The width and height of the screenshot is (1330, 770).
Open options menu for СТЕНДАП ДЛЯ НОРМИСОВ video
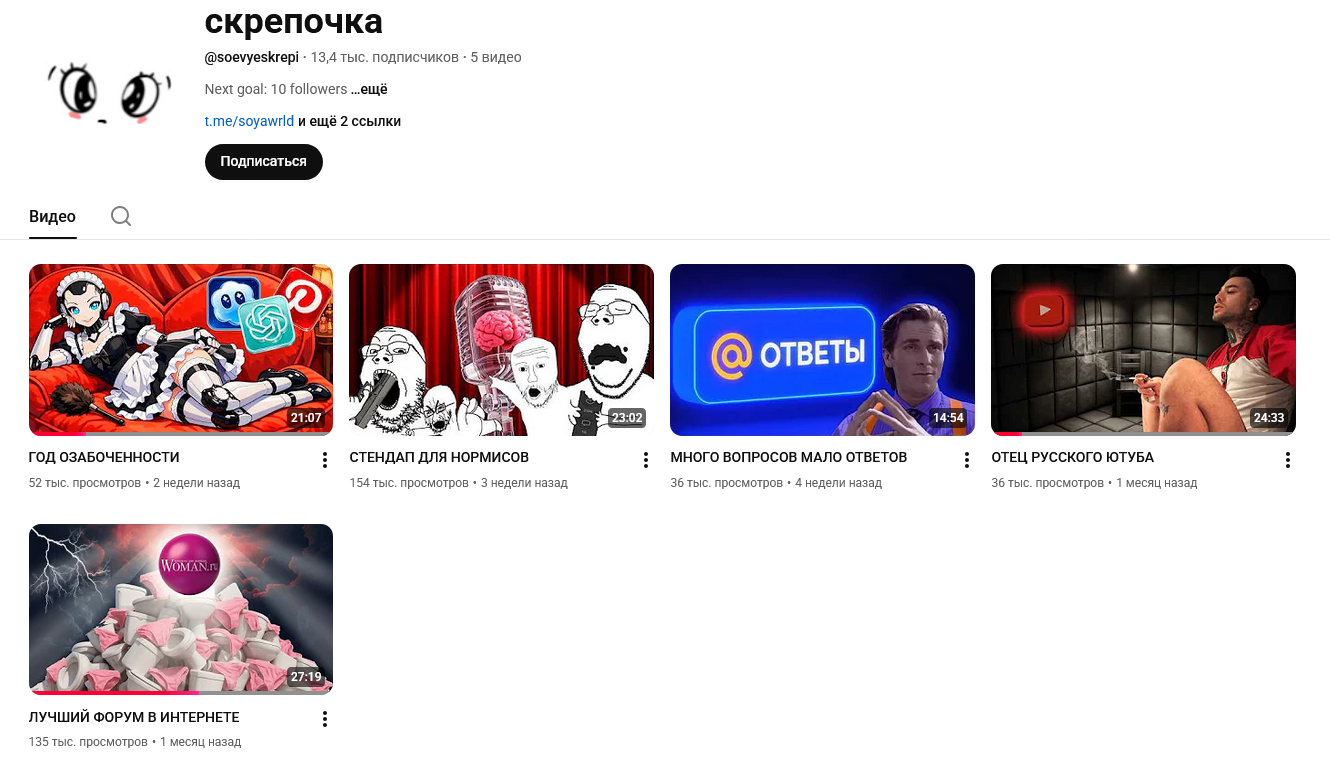pyautogui.click(x=646, y=460)
